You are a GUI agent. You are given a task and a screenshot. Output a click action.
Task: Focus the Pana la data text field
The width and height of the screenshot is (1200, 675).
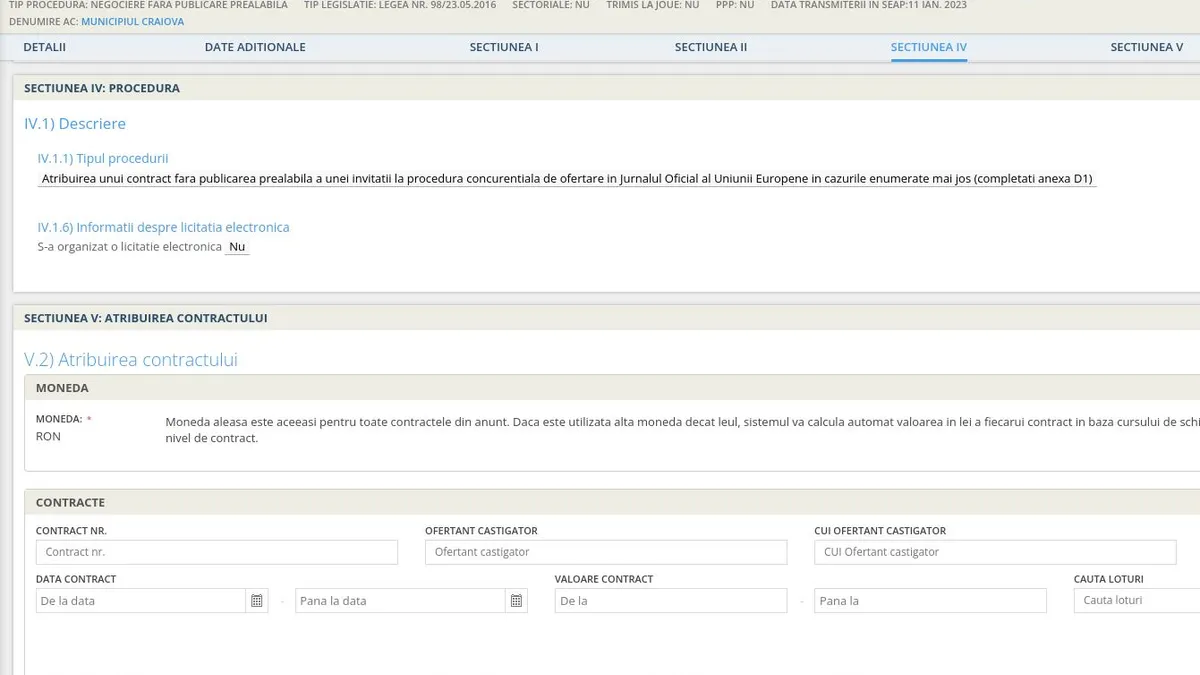400,601
